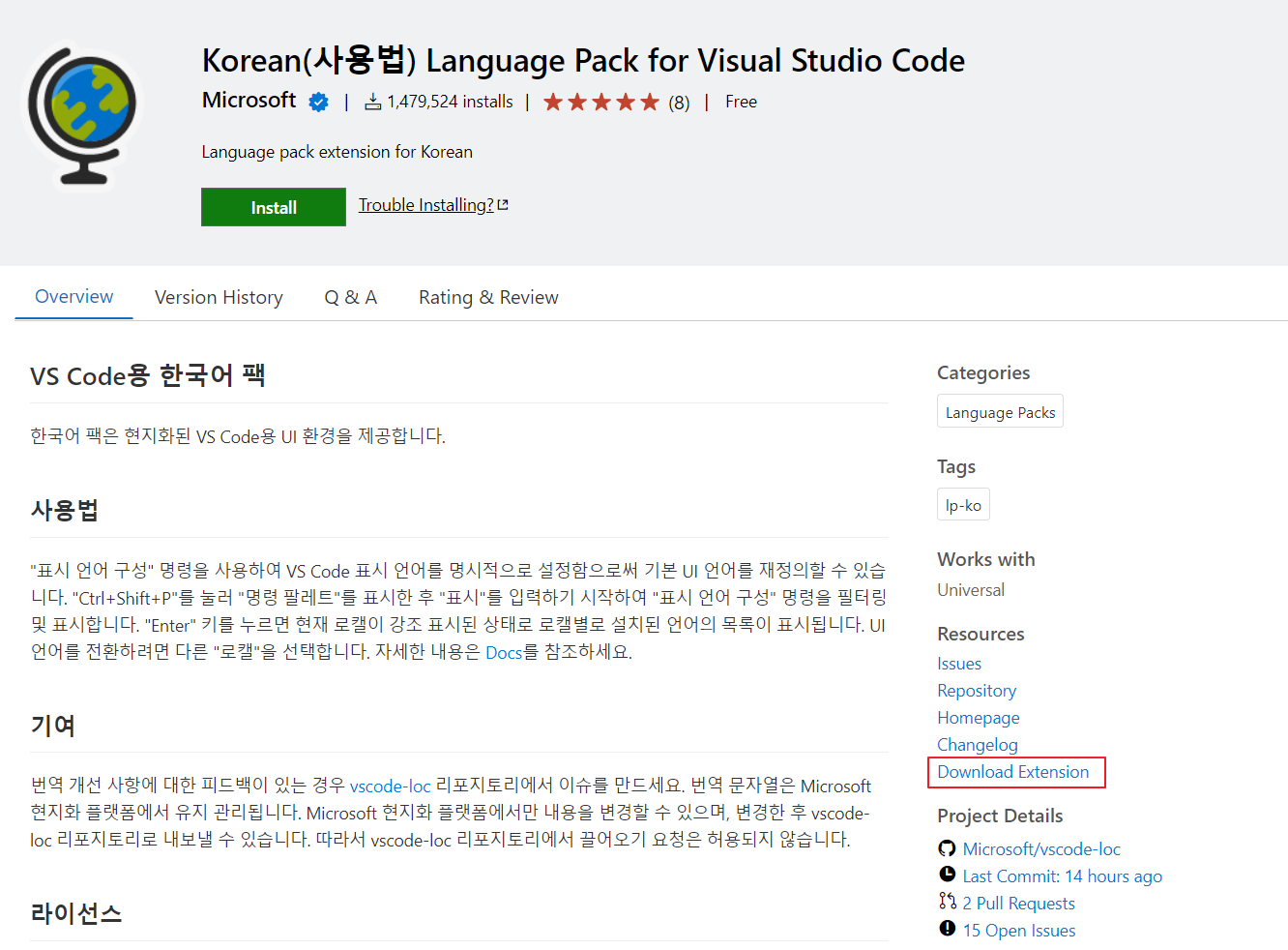The image size is (1288, 950).
Task: Click the Tags heading
Action: tap(956, 466)
